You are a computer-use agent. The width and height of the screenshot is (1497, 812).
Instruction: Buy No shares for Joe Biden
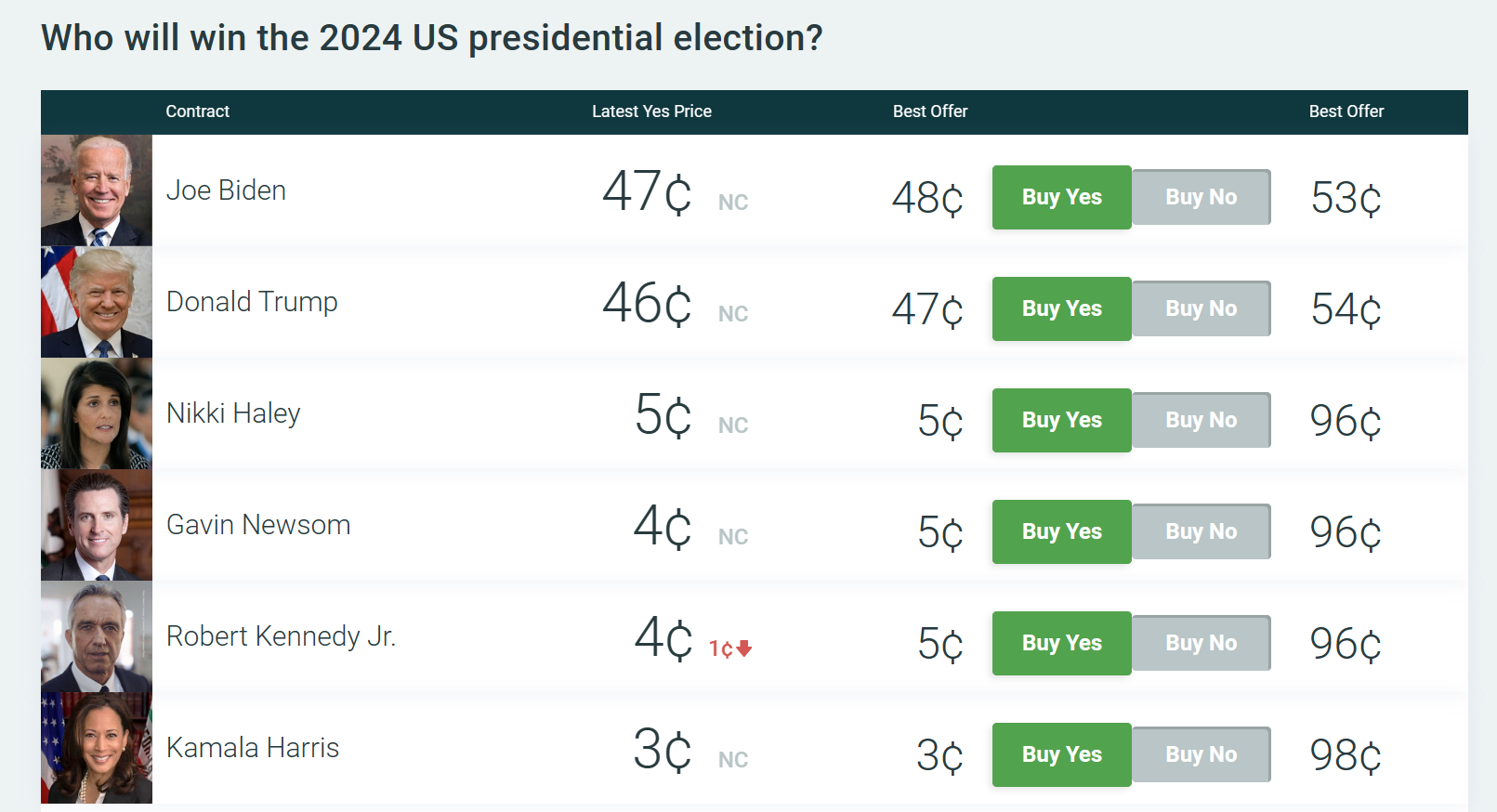click(1201, 197)
